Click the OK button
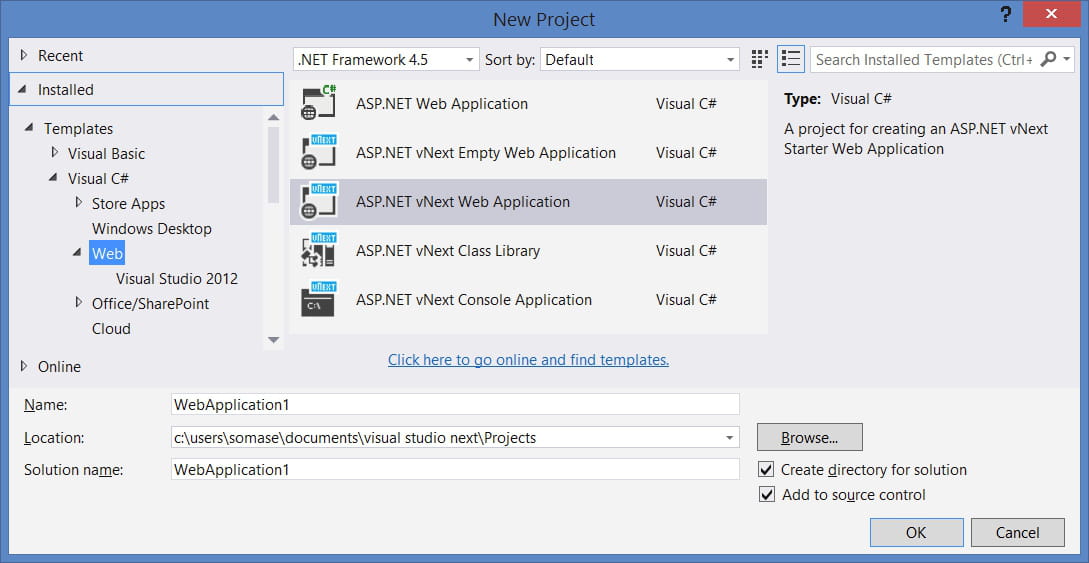 click(x=917, y=532)
